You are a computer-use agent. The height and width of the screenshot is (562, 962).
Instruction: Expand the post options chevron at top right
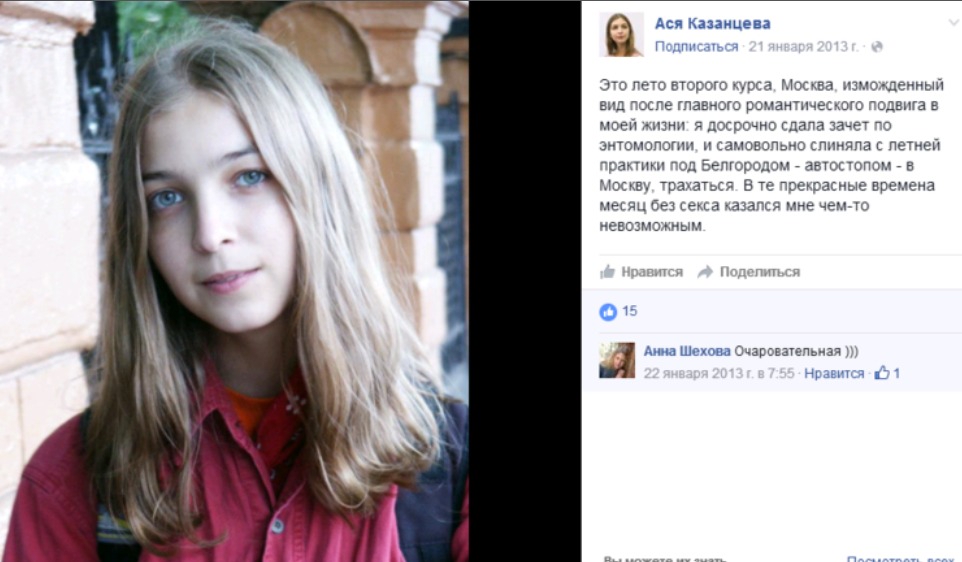[954, 23]
